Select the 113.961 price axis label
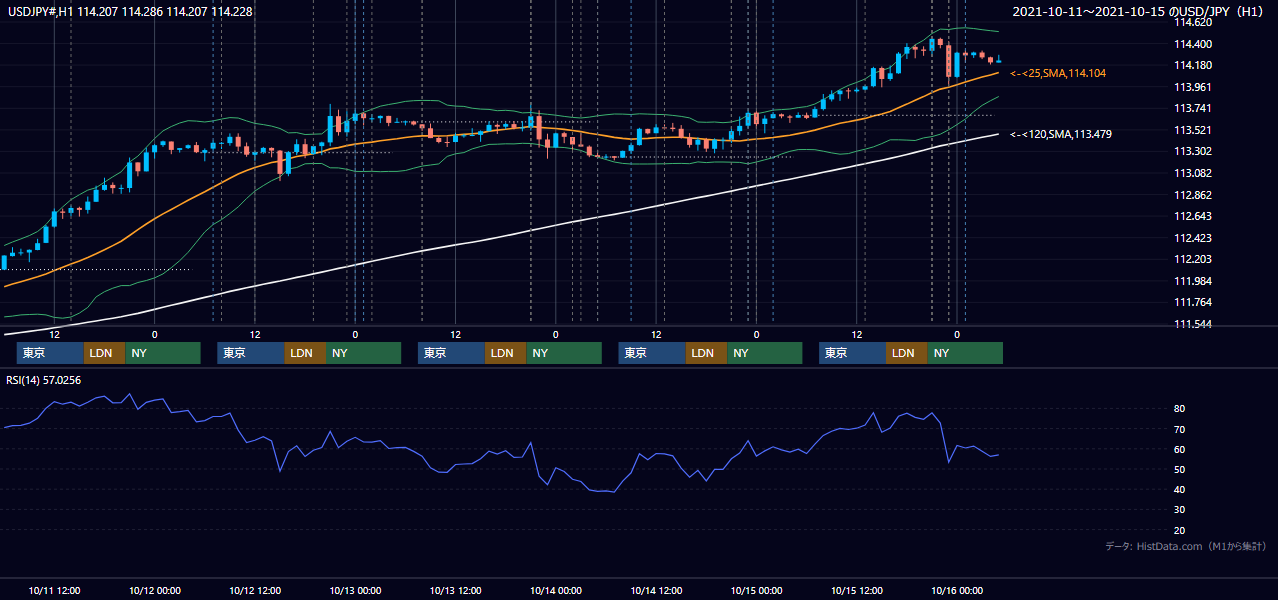This screenshot has height=600, width=1278. click(1192, 87)
